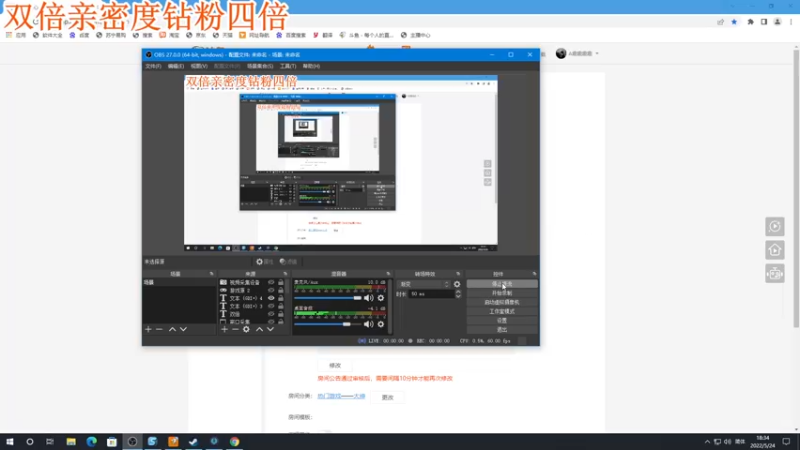Image resolution: width=800 pixels, height=450 pixels.
Task: Click the 停止推流 button in OBS controls
Action: point(502,284)
